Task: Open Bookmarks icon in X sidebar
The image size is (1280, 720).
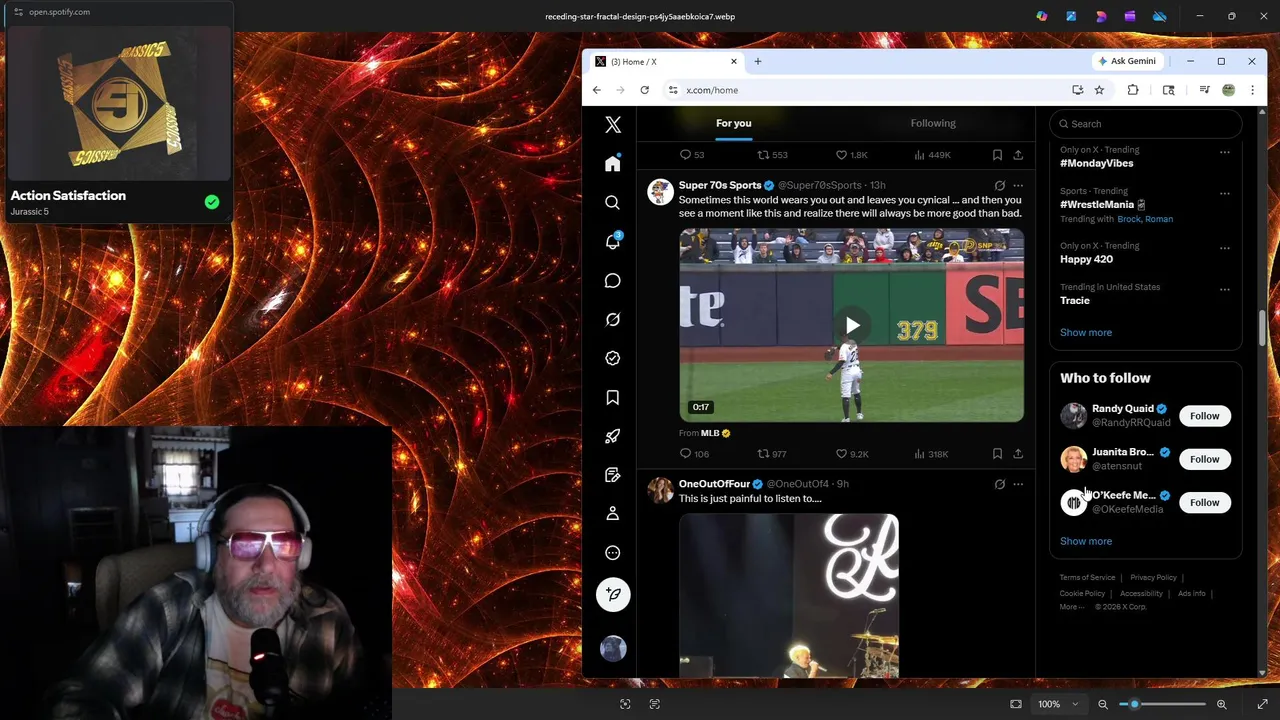Action: coord(613,397)
